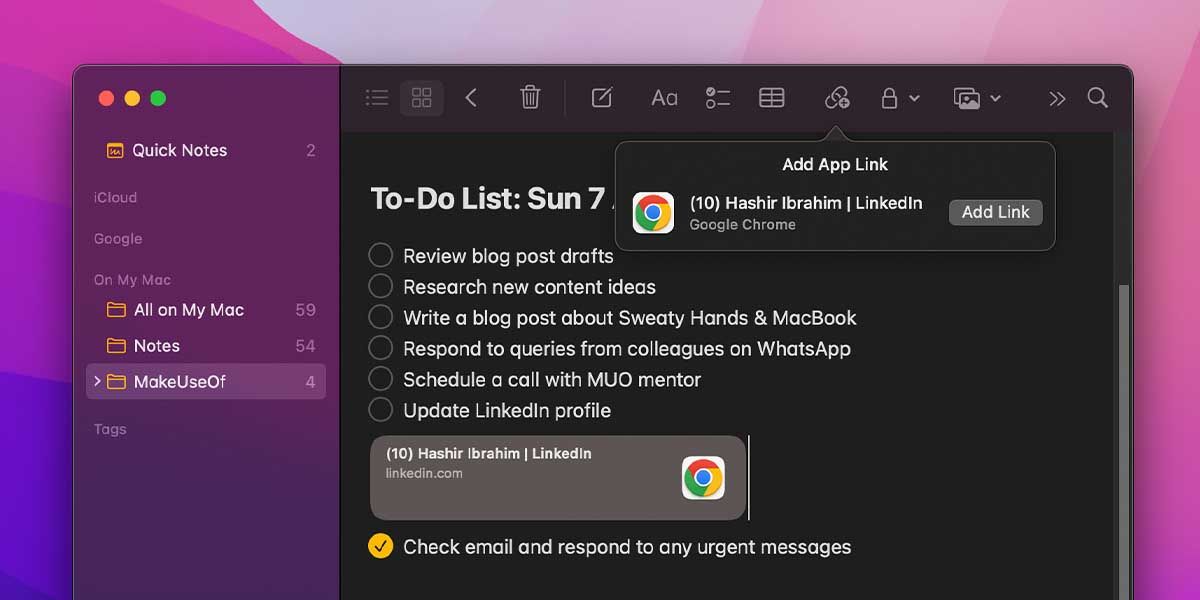Insert a table with table icon

[771, 98]
